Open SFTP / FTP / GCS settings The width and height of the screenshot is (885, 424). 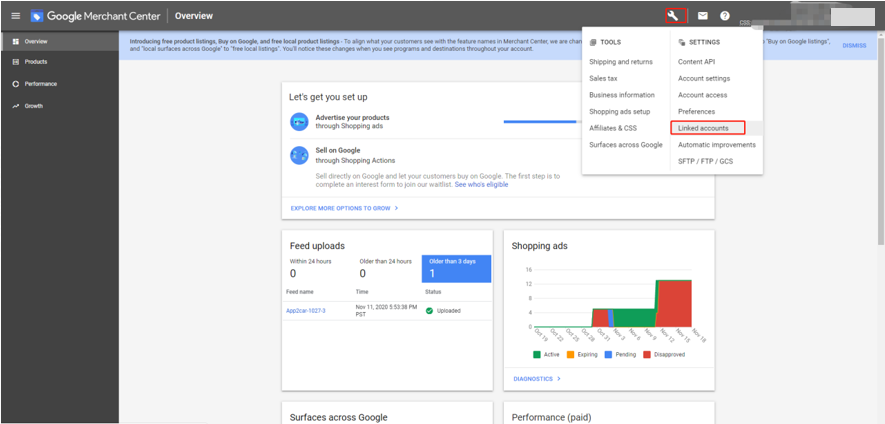tap(706, 161)
